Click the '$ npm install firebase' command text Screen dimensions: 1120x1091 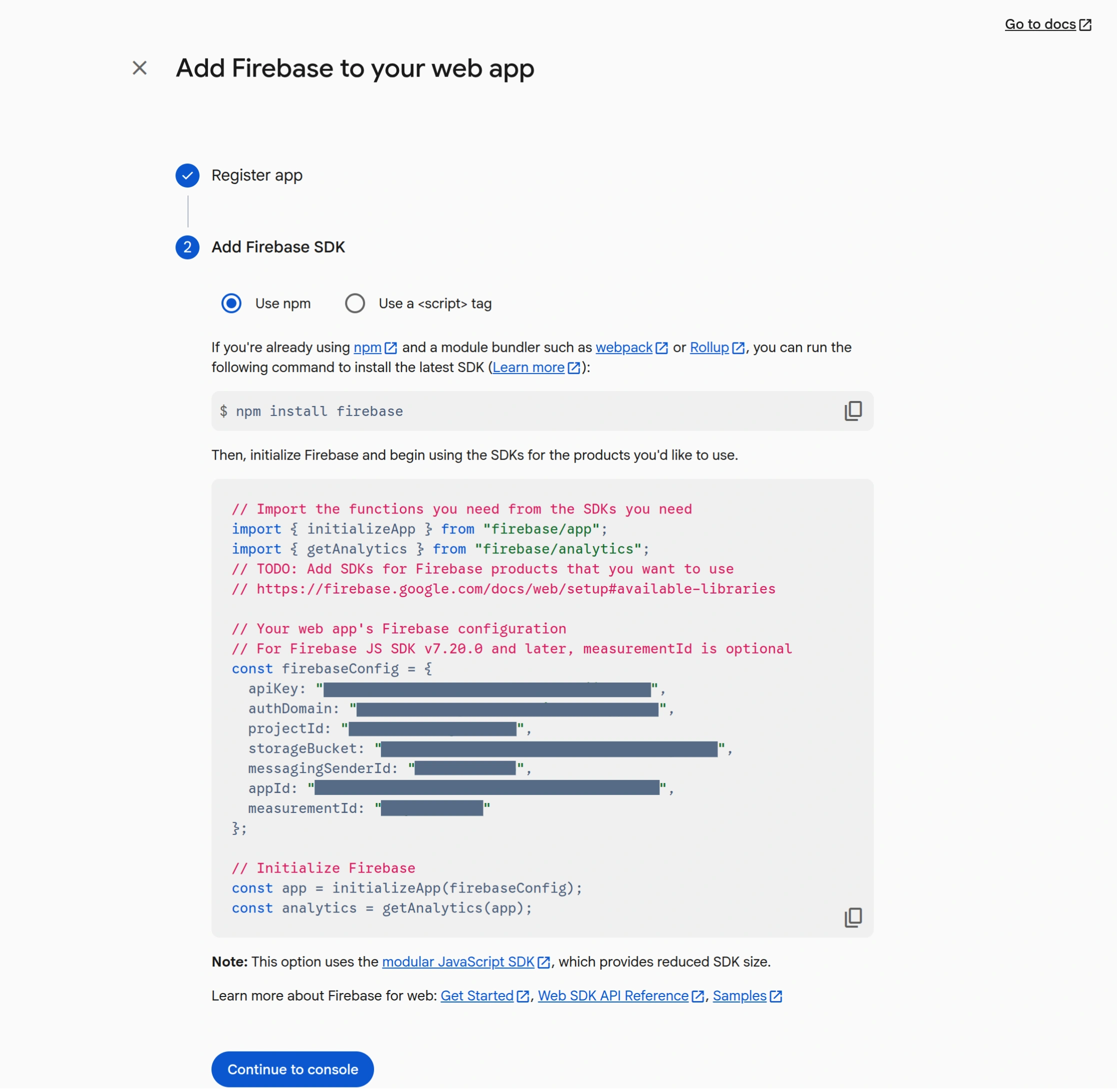pos(312,412)
